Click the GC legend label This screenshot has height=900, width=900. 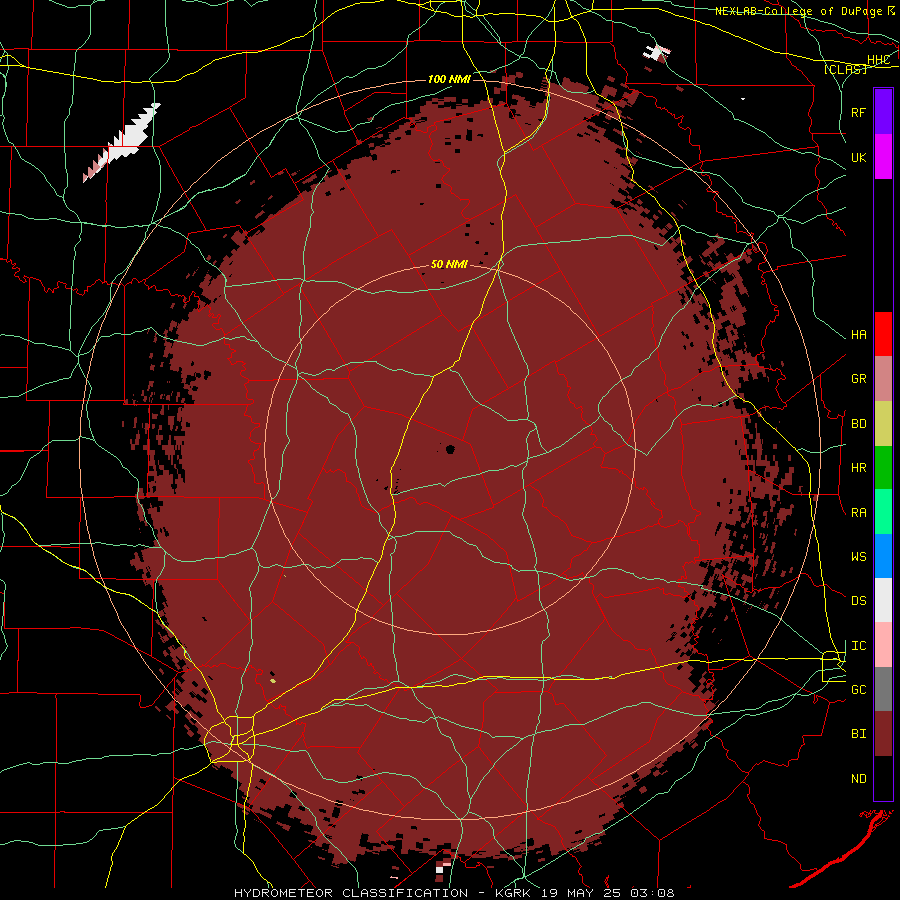pos(858,689)
